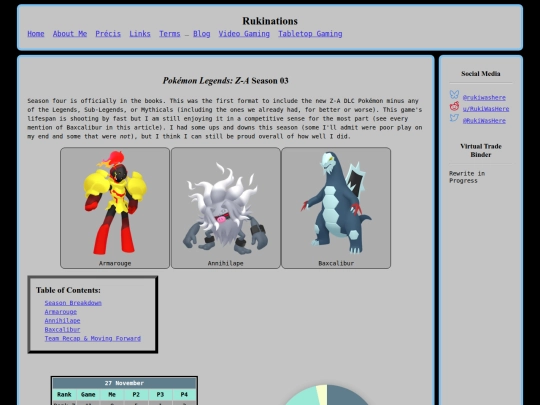This screenshot has height=405, width=540.
Task: Click the Twitter bird icon
Action: [454, 118]
